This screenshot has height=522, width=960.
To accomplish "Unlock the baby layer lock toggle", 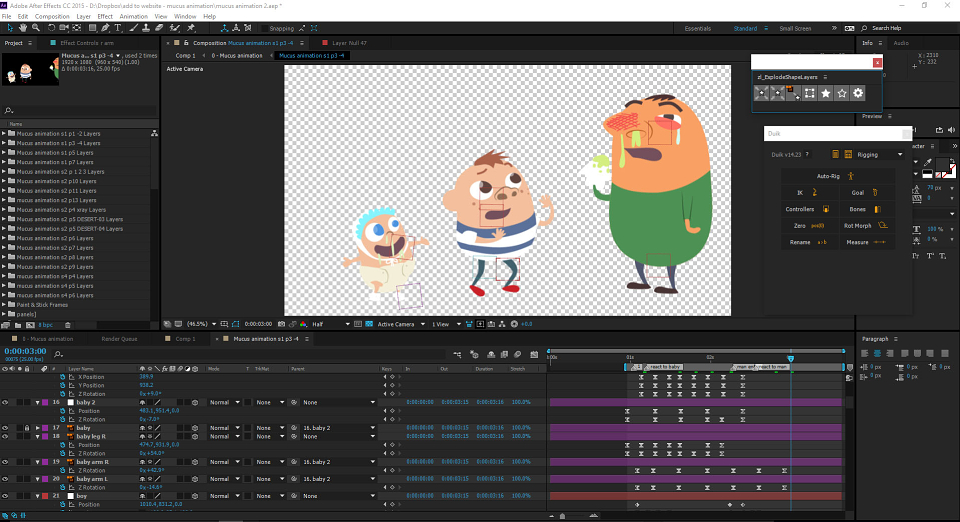I will (26, 428).
